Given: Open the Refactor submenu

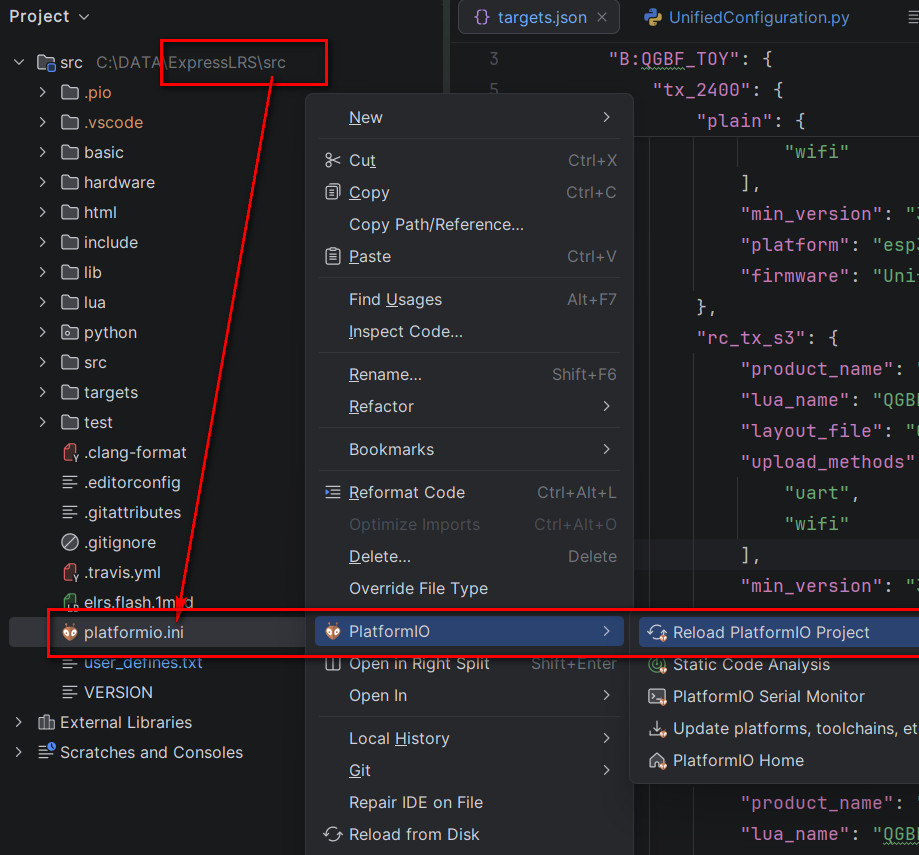Looking at the screenshot, I should pos(469,406).
